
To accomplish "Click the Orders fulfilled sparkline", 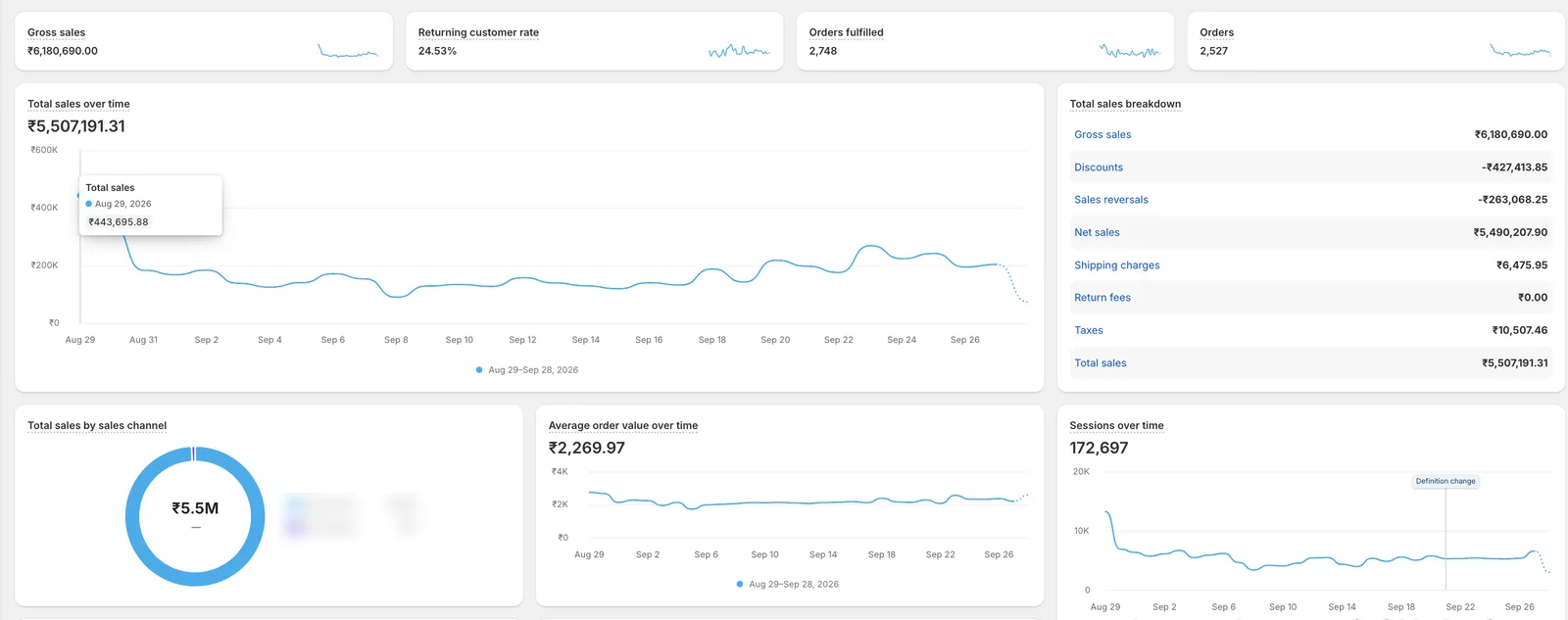I will [1129, 51].
